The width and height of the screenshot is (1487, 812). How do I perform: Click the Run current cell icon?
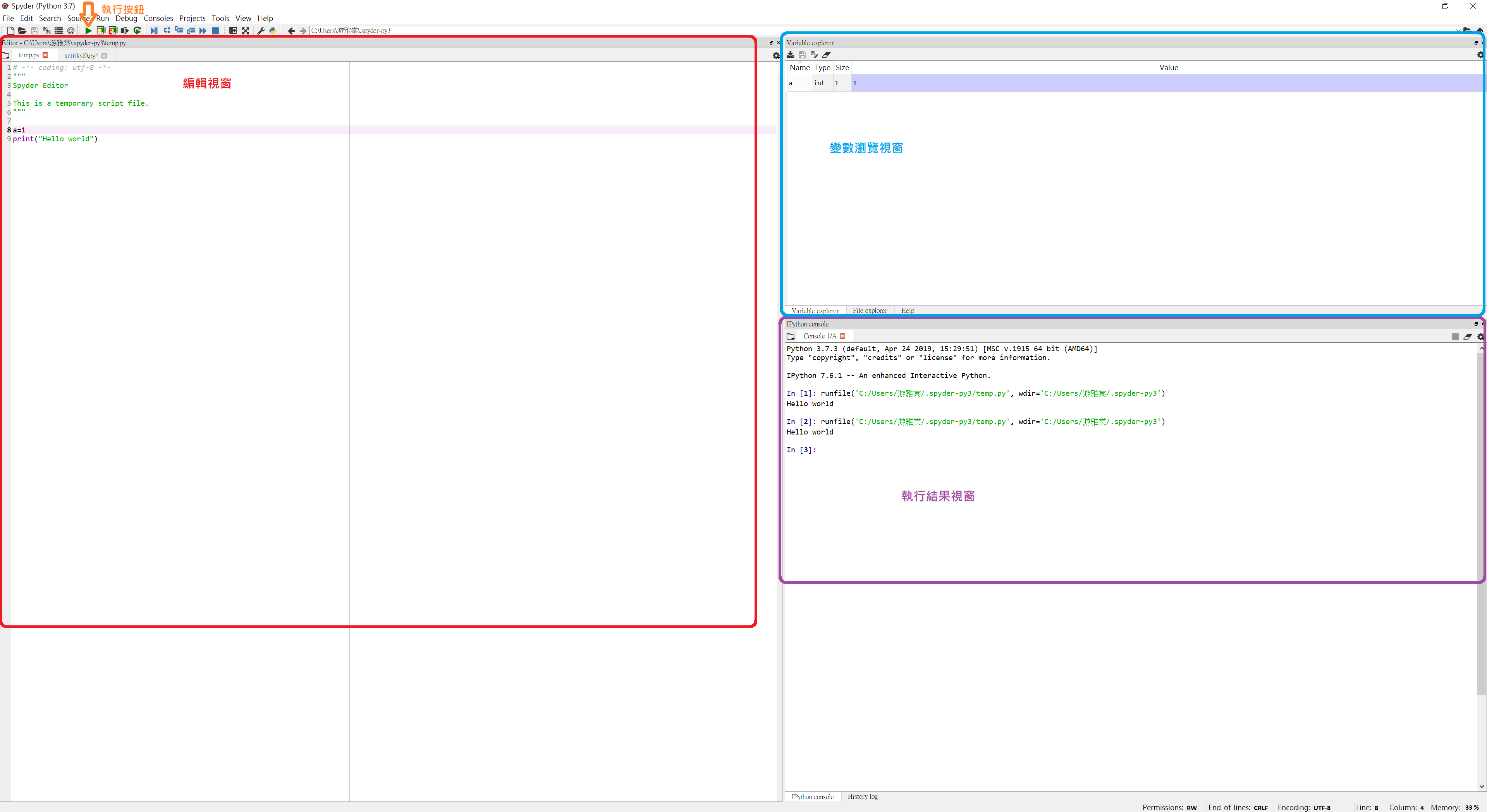[100, 31]
